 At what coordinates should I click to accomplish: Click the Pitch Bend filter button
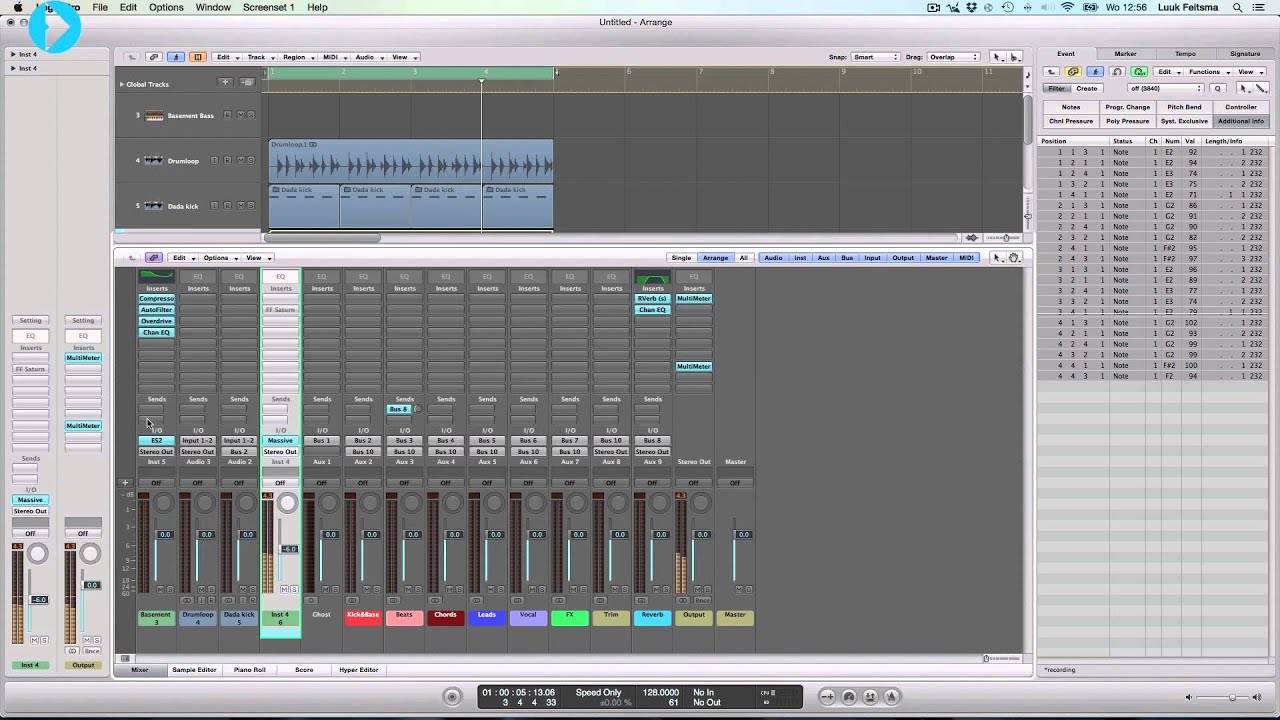(1184, 107)
